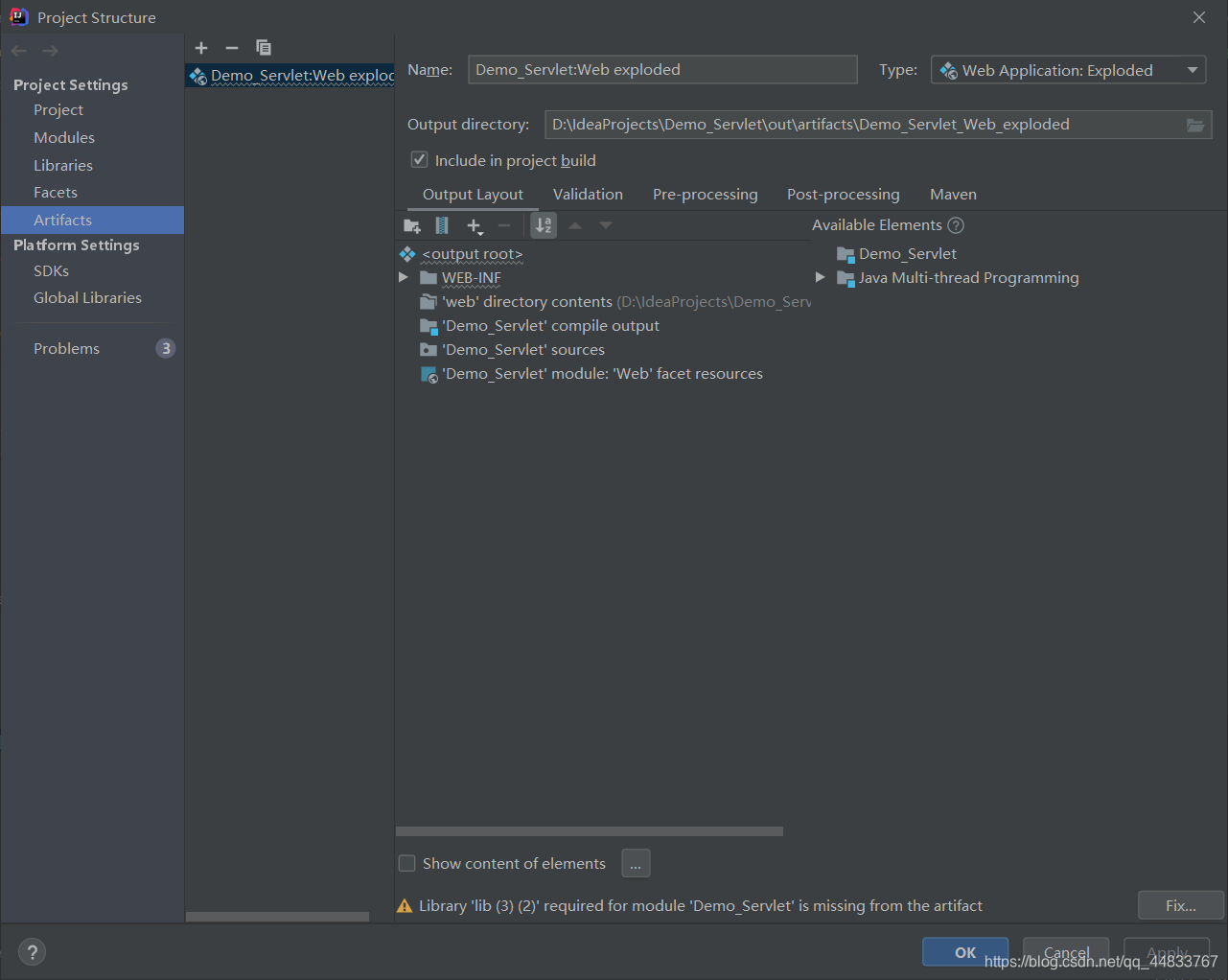
Task: Open the Pre-processing tab
Action: (705, 195)
